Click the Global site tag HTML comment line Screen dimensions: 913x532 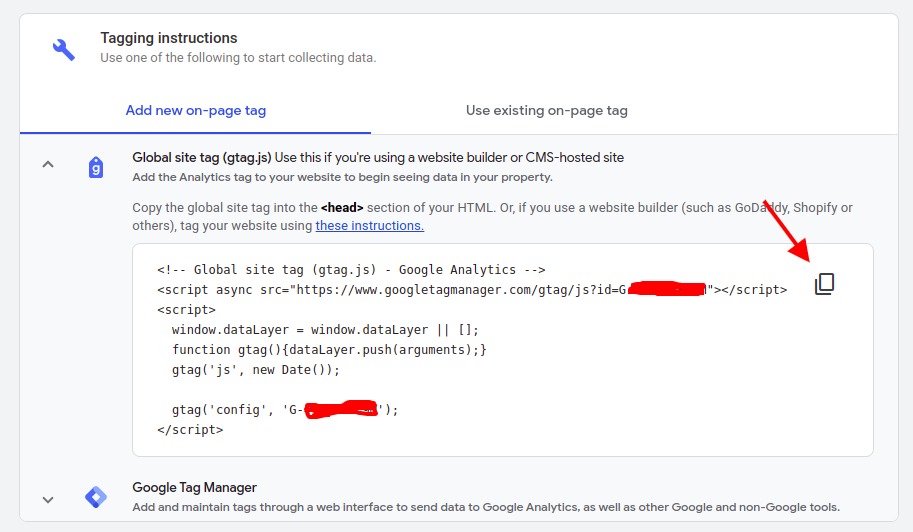tap(351, 269)
